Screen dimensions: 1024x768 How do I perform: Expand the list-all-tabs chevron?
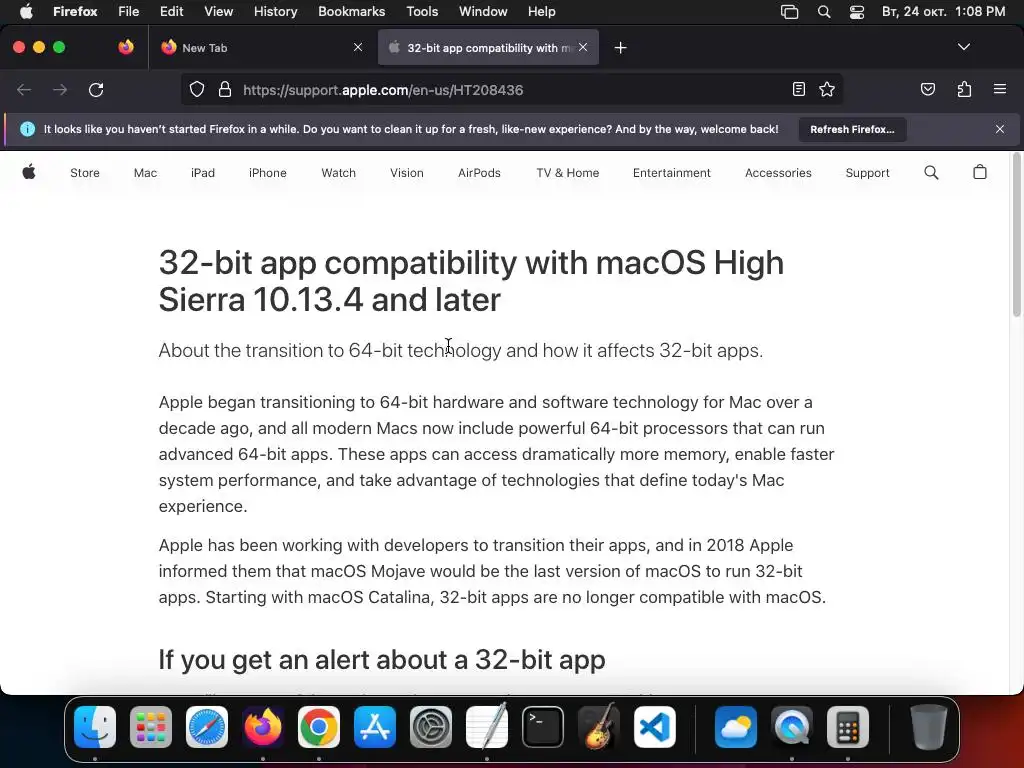tap(963, 47)
